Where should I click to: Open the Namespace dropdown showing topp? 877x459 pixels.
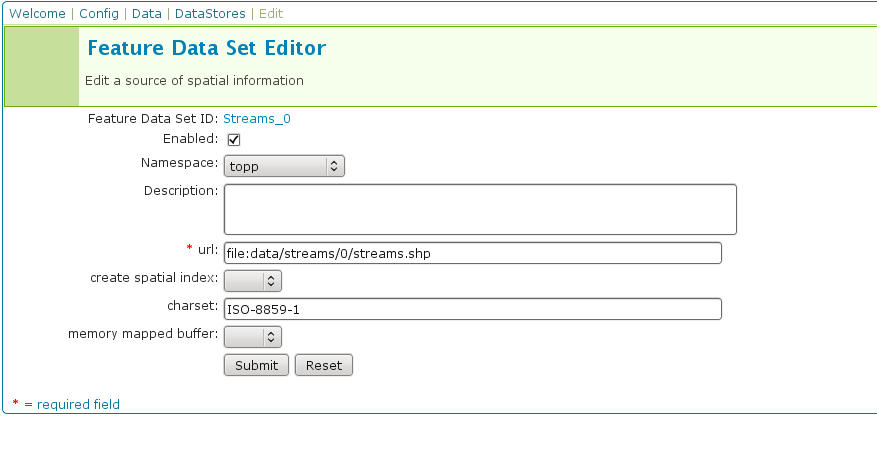pos(284,166)
